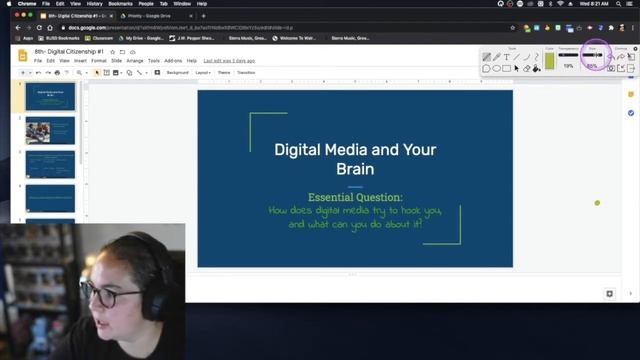Click the clear drawings icon in the annotation palette
This screenshot has width=640, height=360.
(631, 57)
